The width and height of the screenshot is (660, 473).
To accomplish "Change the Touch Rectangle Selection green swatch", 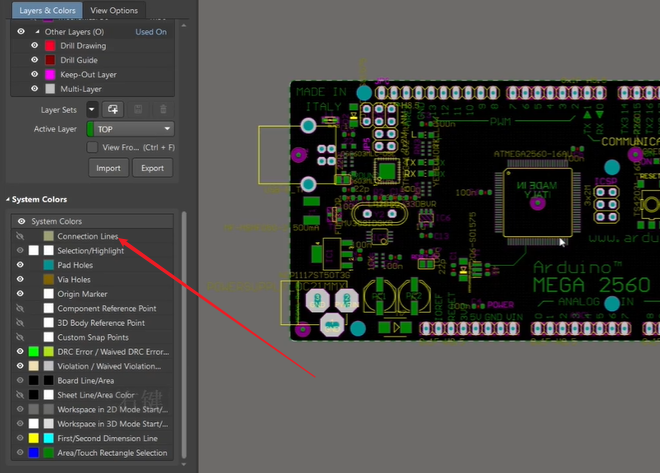I will pos(49,453).
